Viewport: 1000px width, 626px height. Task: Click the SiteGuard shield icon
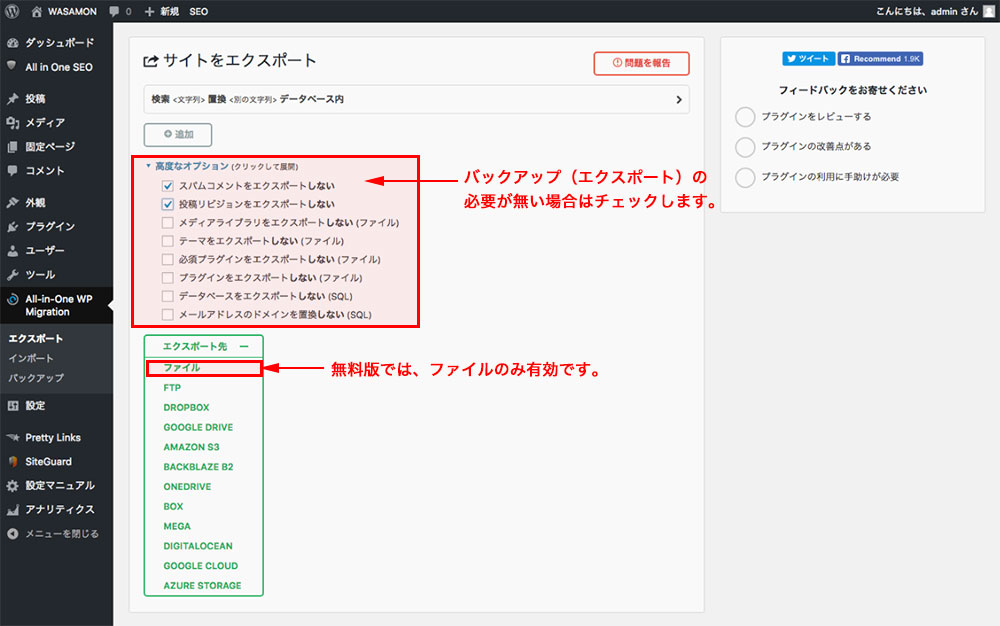point(13,462)
